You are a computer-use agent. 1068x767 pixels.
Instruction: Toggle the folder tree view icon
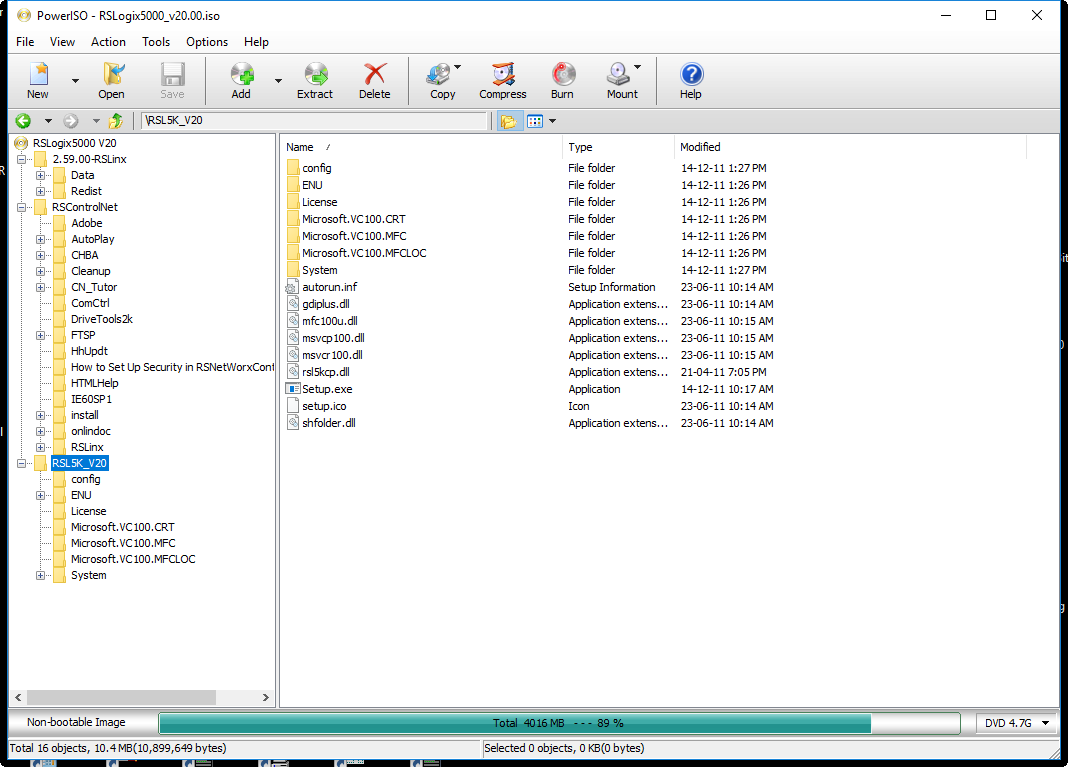508,121
